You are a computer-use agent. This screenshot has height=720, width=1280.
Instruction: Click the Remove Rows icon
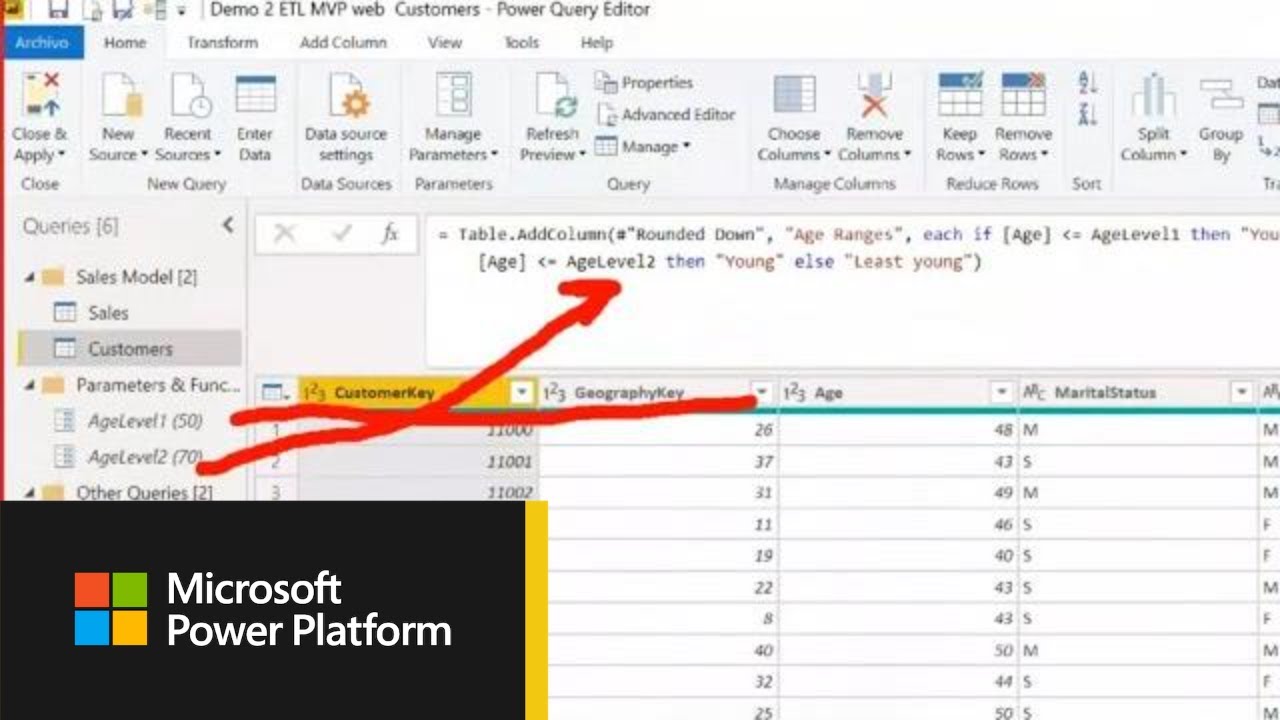tap(1023, 95)
